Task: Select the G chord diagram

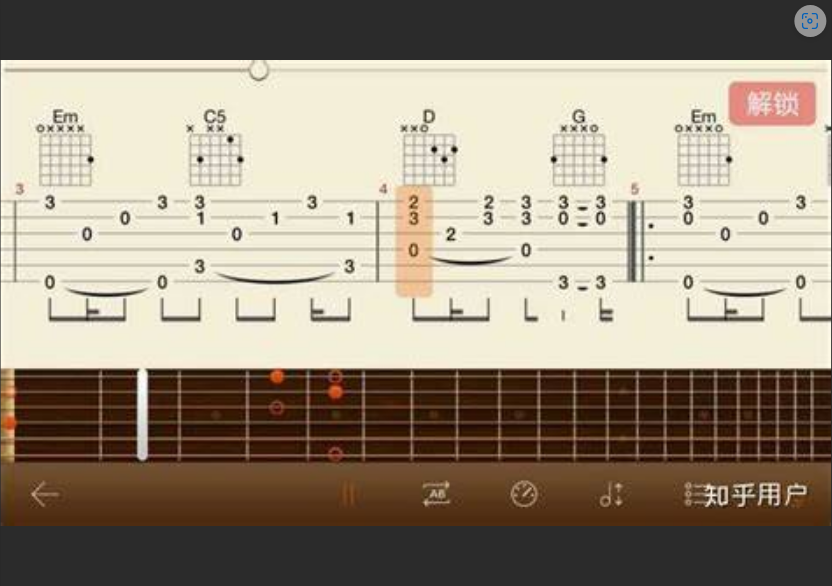Action: [x=579, y=148]
